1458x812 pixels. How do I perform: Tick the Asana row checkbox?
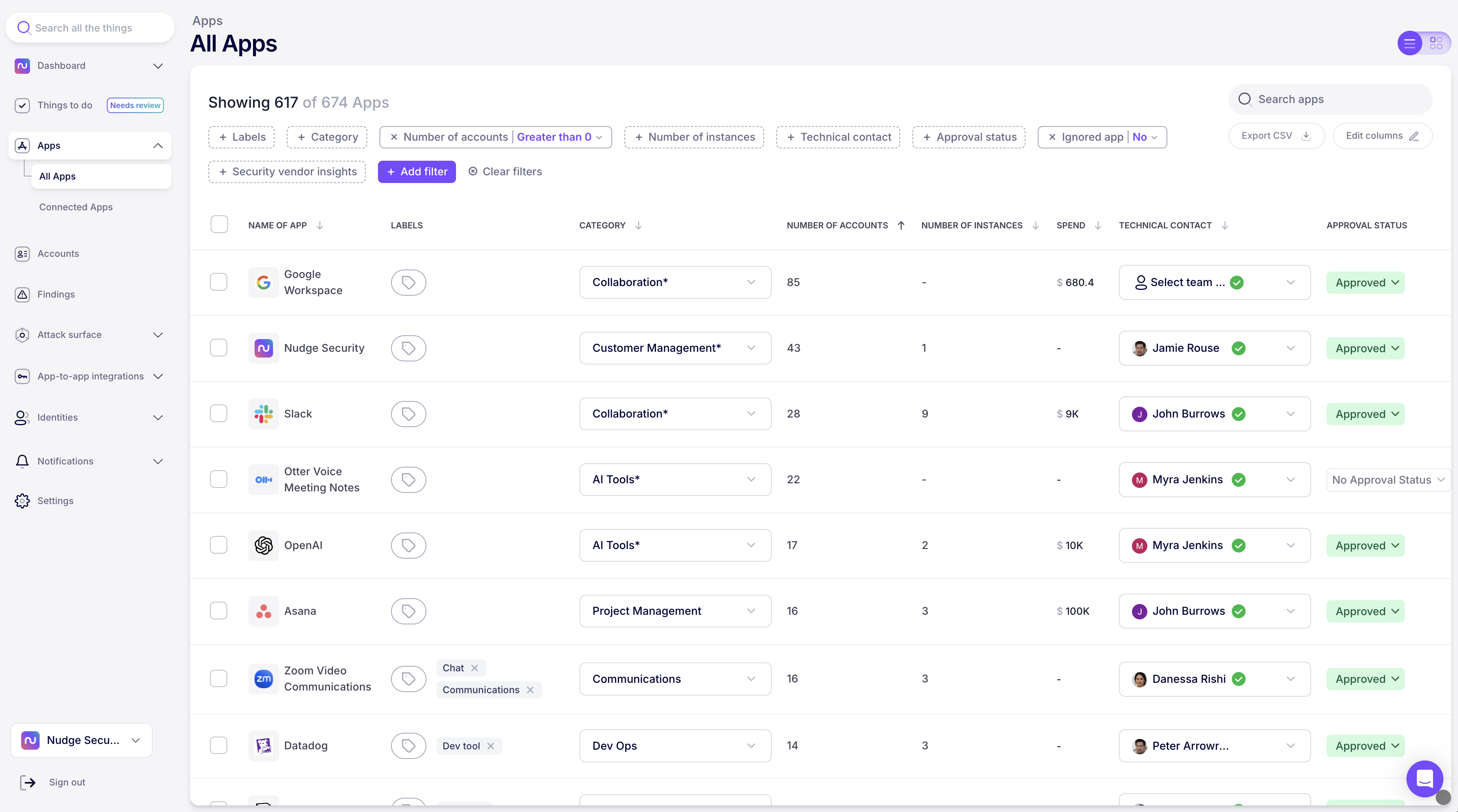[218, 611]
